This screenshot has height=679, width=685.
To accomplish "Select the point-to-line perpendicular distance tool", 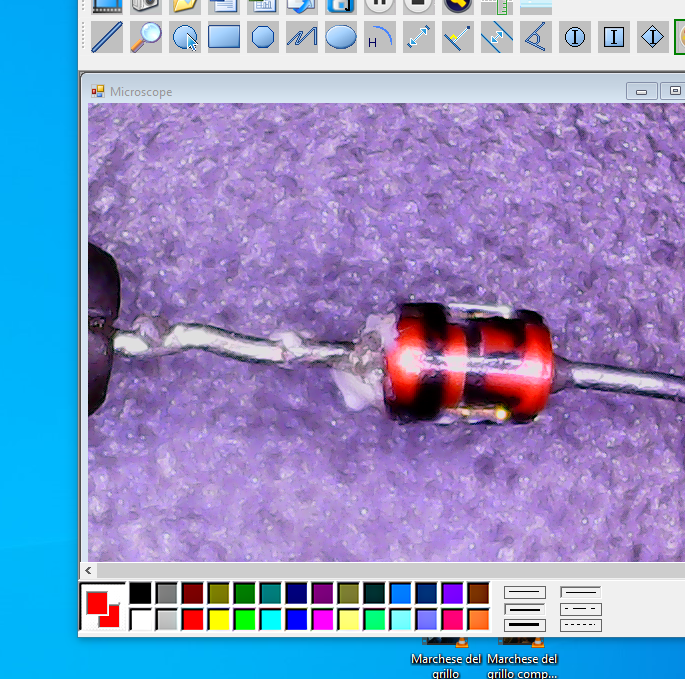I will coord(458,37).
